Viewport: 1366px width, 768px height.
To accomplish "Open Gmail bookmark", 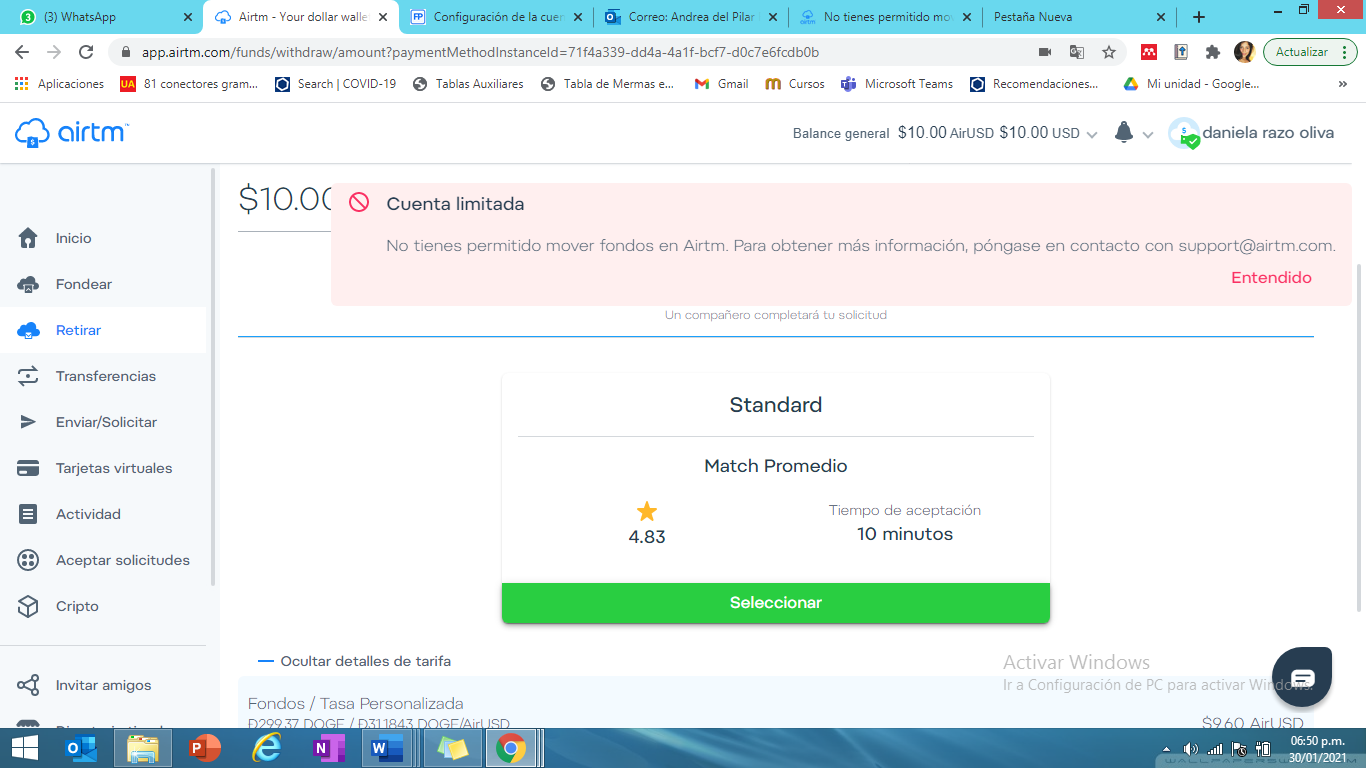I will click(x=721, y=84).
